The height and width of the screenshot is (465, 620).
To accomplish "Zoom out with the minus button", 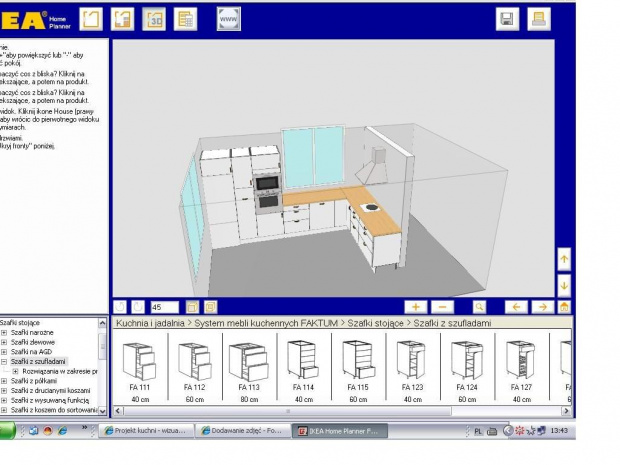I will click(x=443, y=307).
